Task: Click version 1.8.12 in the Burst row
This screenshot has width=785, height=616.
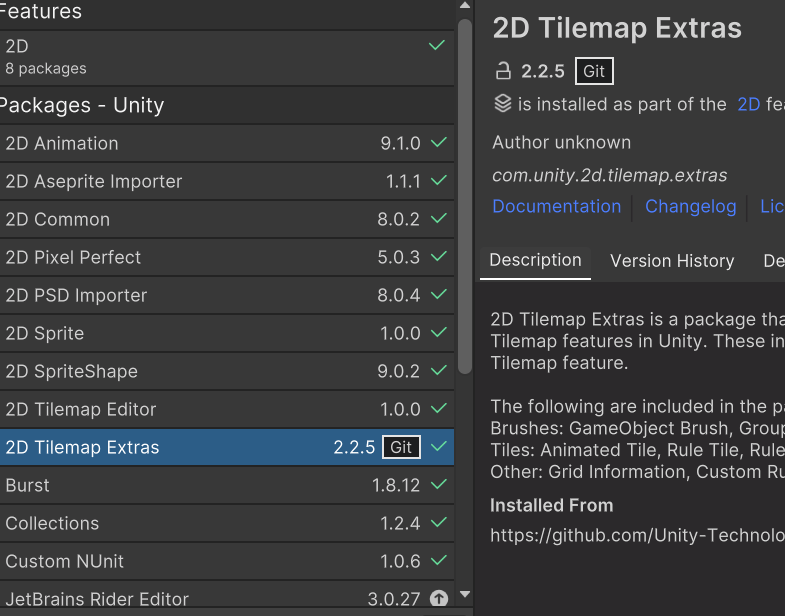Action: pyautogui.click(x=396, y=485)
